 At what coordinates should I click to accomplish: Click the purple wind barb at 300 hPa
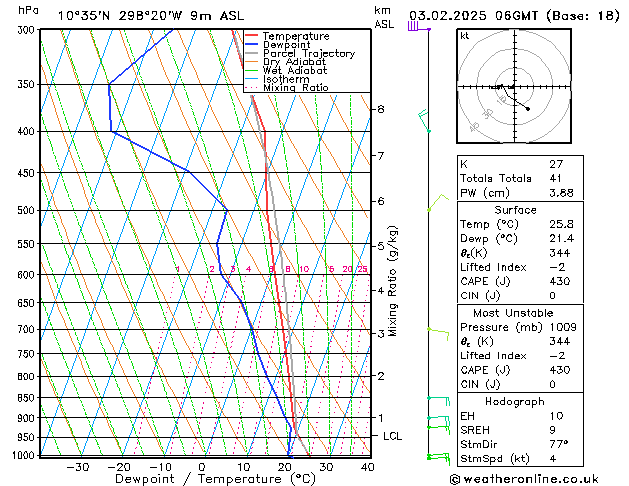419,27
